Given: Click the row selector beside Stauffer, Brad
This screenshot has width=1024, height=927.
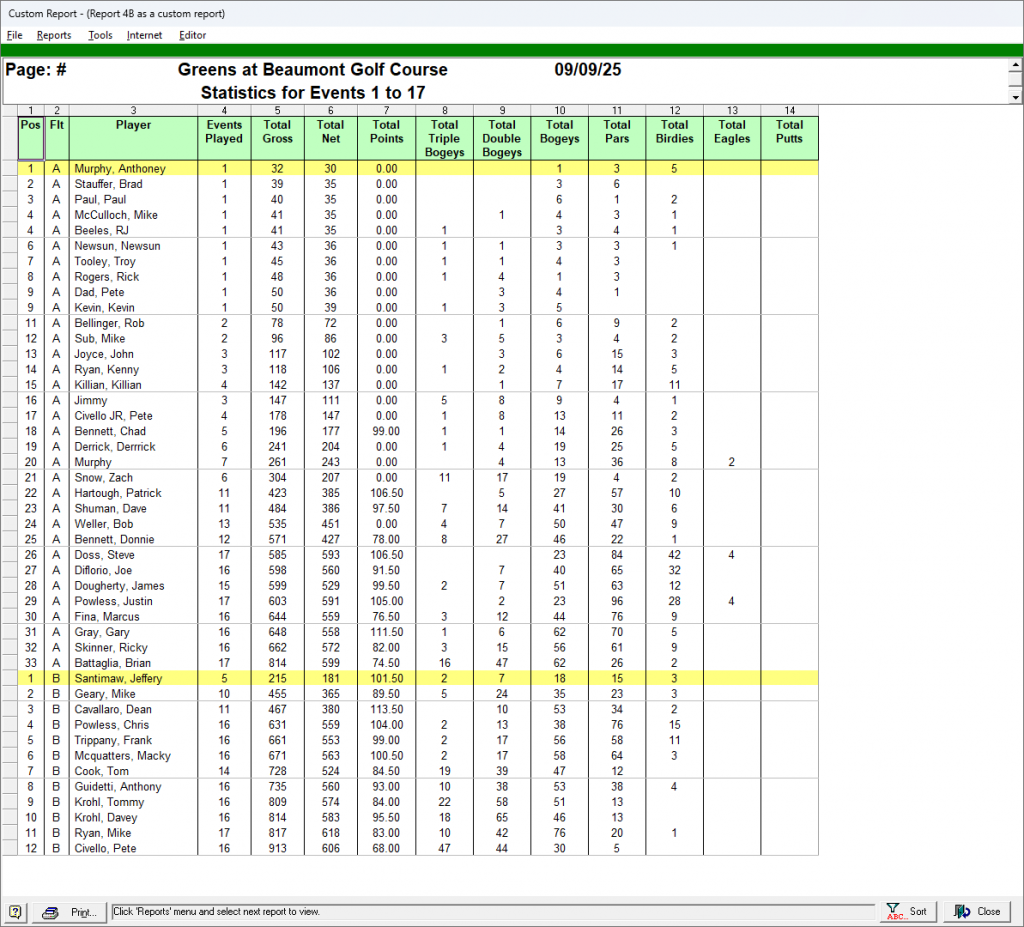Looking at the screenshot, I should coord(9,185).
